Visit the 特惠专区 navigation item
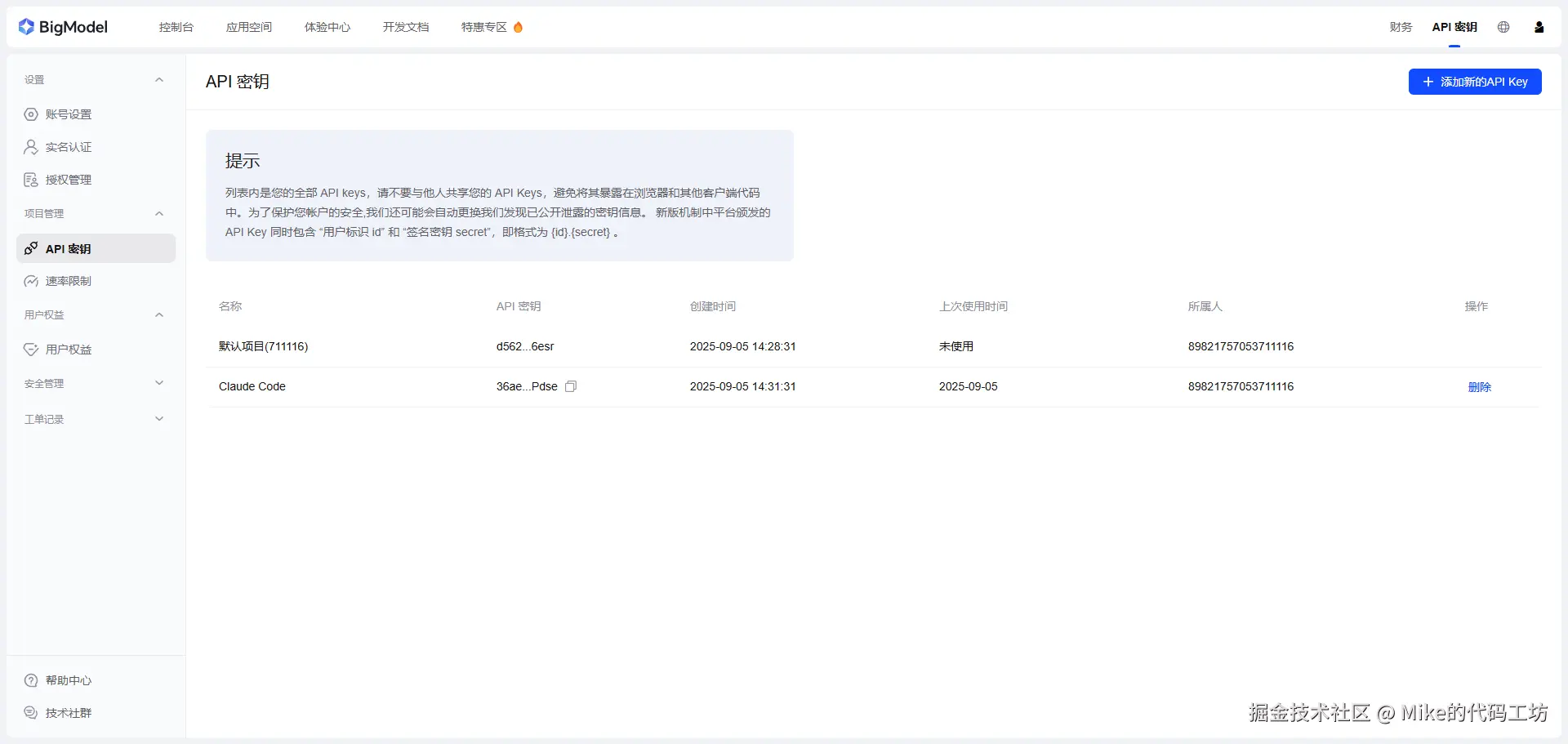Image resolution: width=1568 pixels, height=744 pixels. click(484, 27)
